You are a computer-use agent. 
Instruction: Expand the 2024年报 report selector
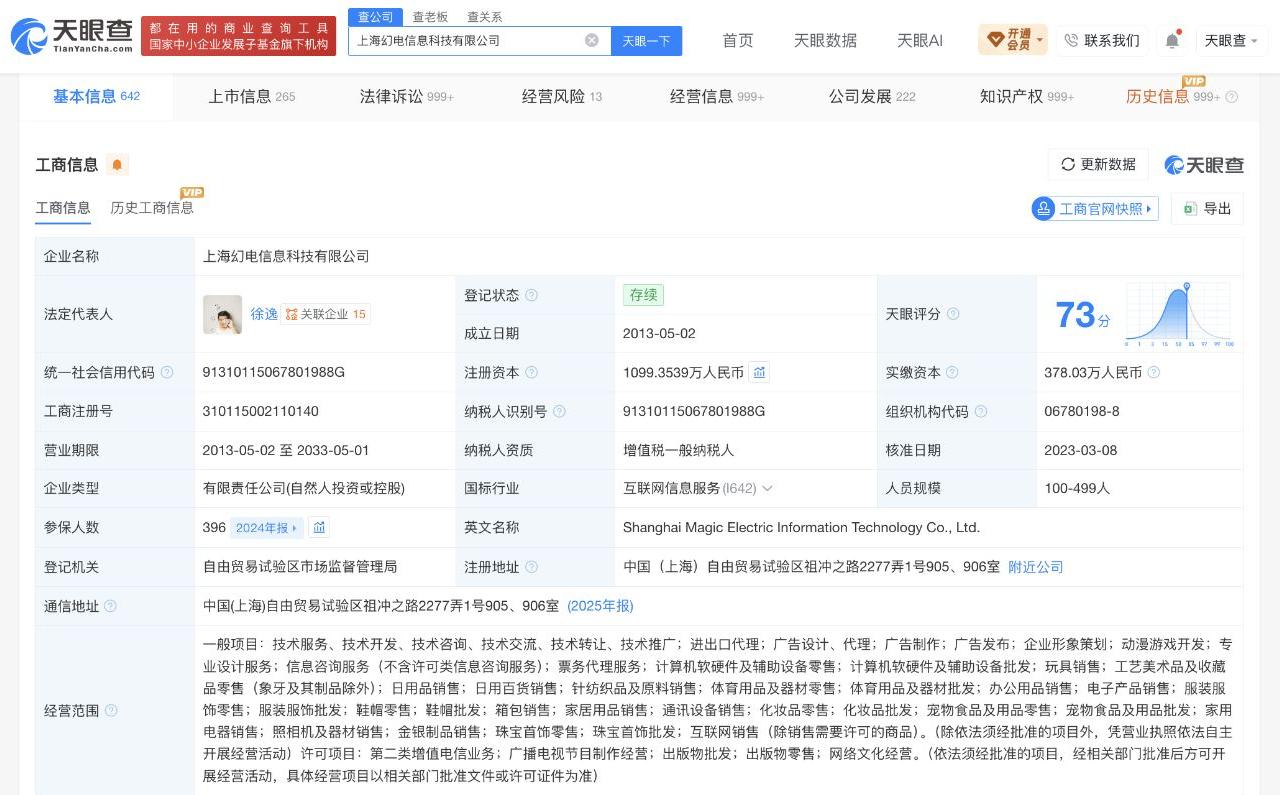point(267,527)
